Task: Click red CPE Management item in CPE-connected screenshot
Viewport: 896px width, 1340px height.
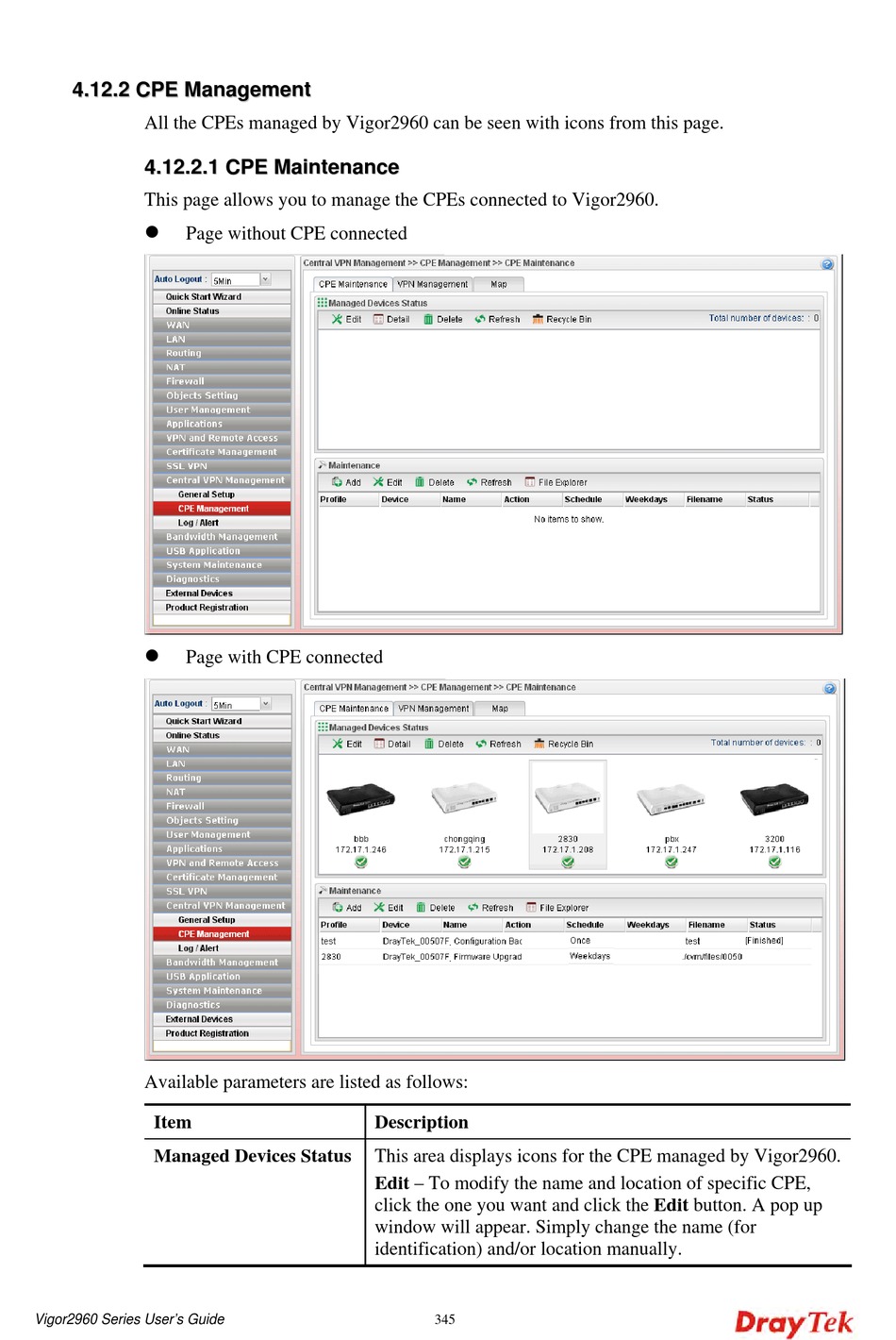Action: [222, 933]
